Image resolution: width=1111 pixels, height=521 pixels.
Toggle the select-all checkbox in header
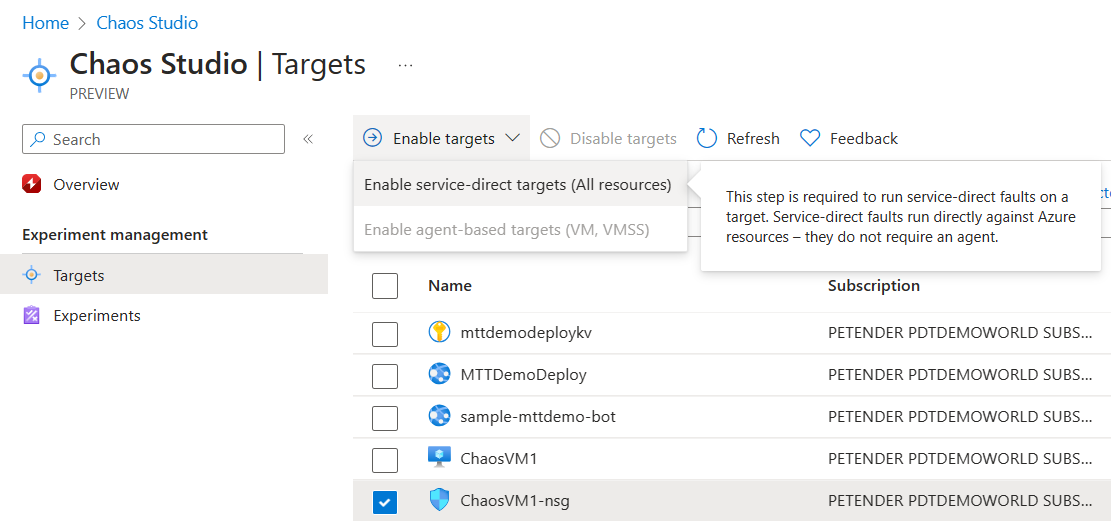[x=385, y=286]
